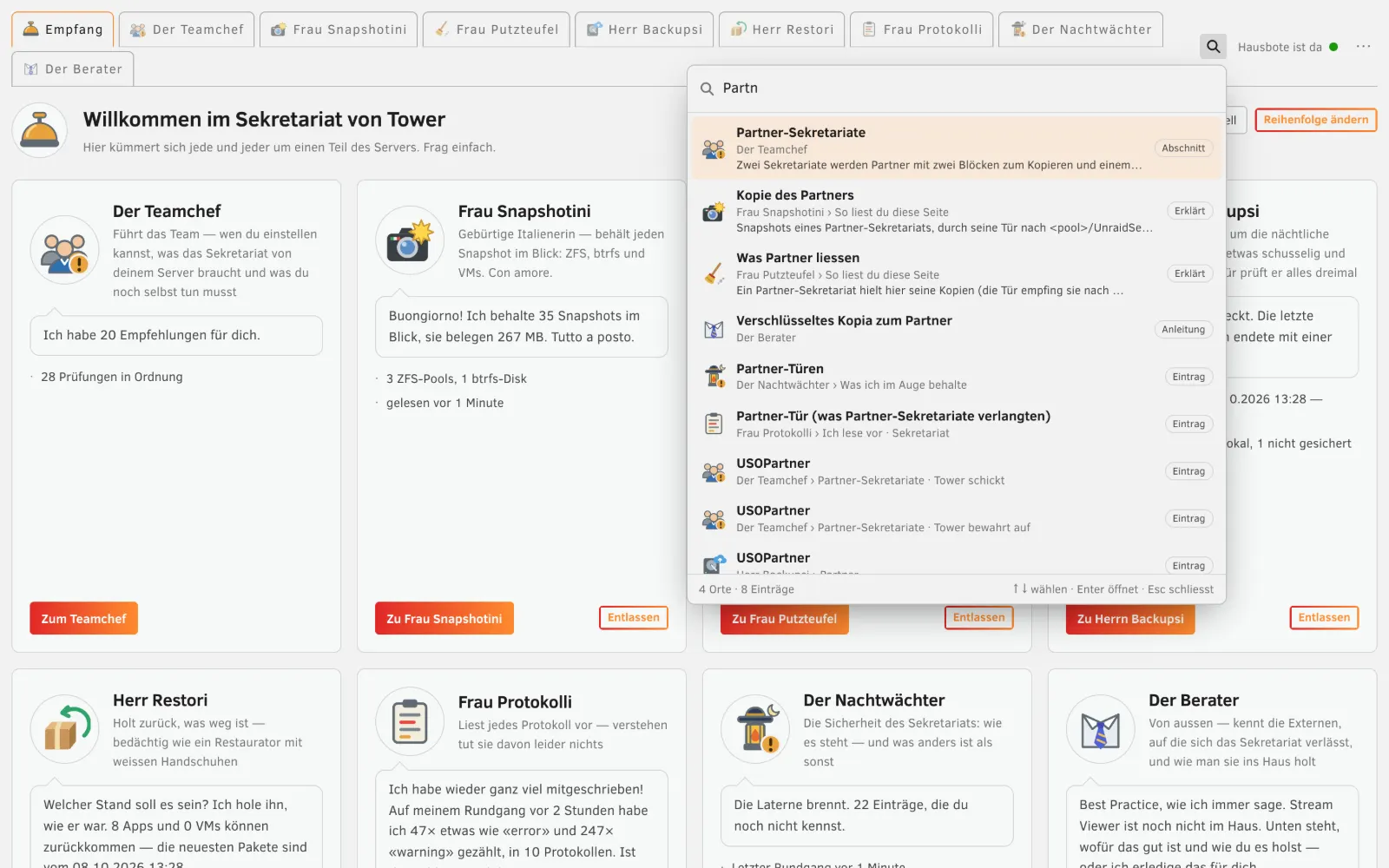
Task: Open Der Teamchef tab
Action: click(x=187, y=30)
